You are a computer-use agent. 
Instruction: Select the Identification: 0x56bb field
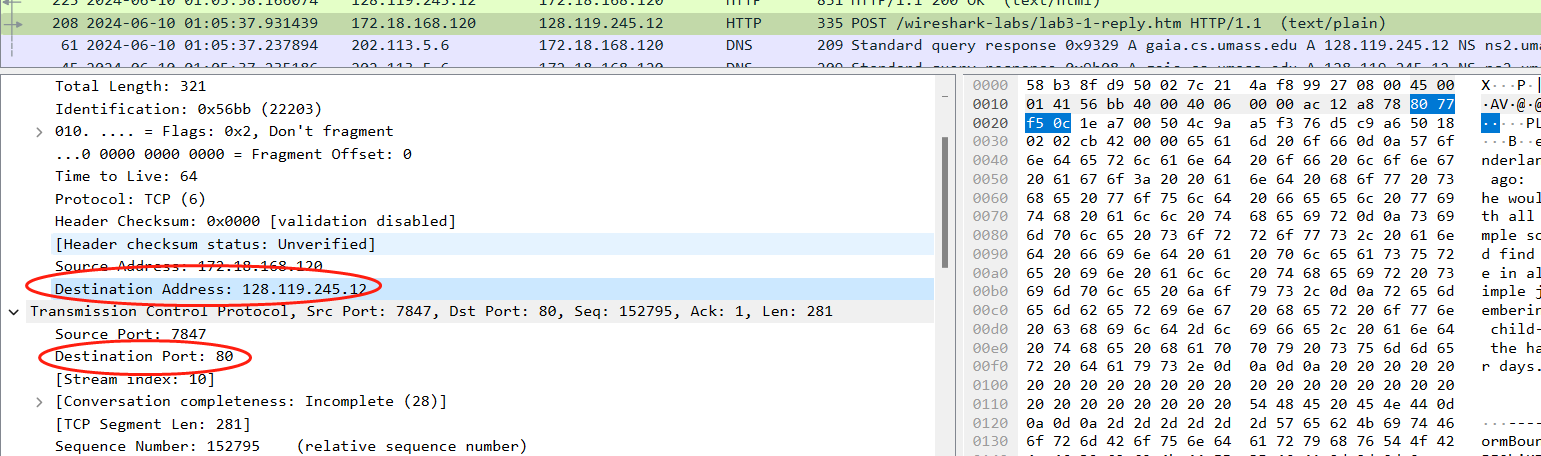point(188,109)
